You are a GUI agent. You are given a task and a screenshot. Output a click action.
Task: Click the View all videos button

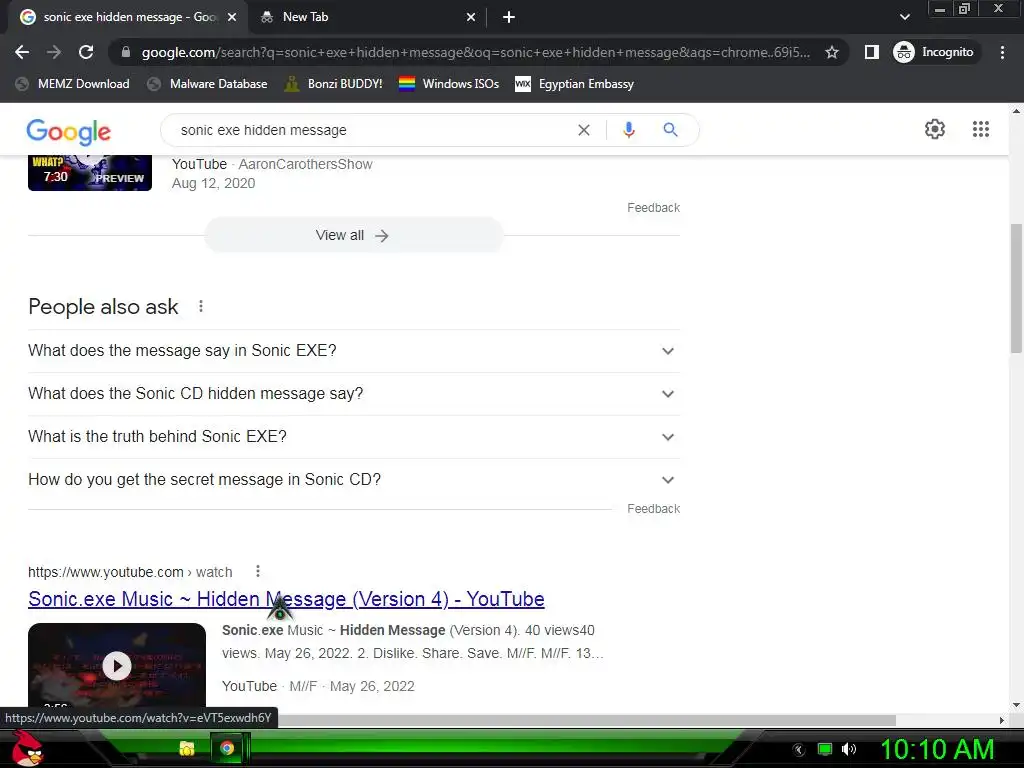click(x=353, y=235)
